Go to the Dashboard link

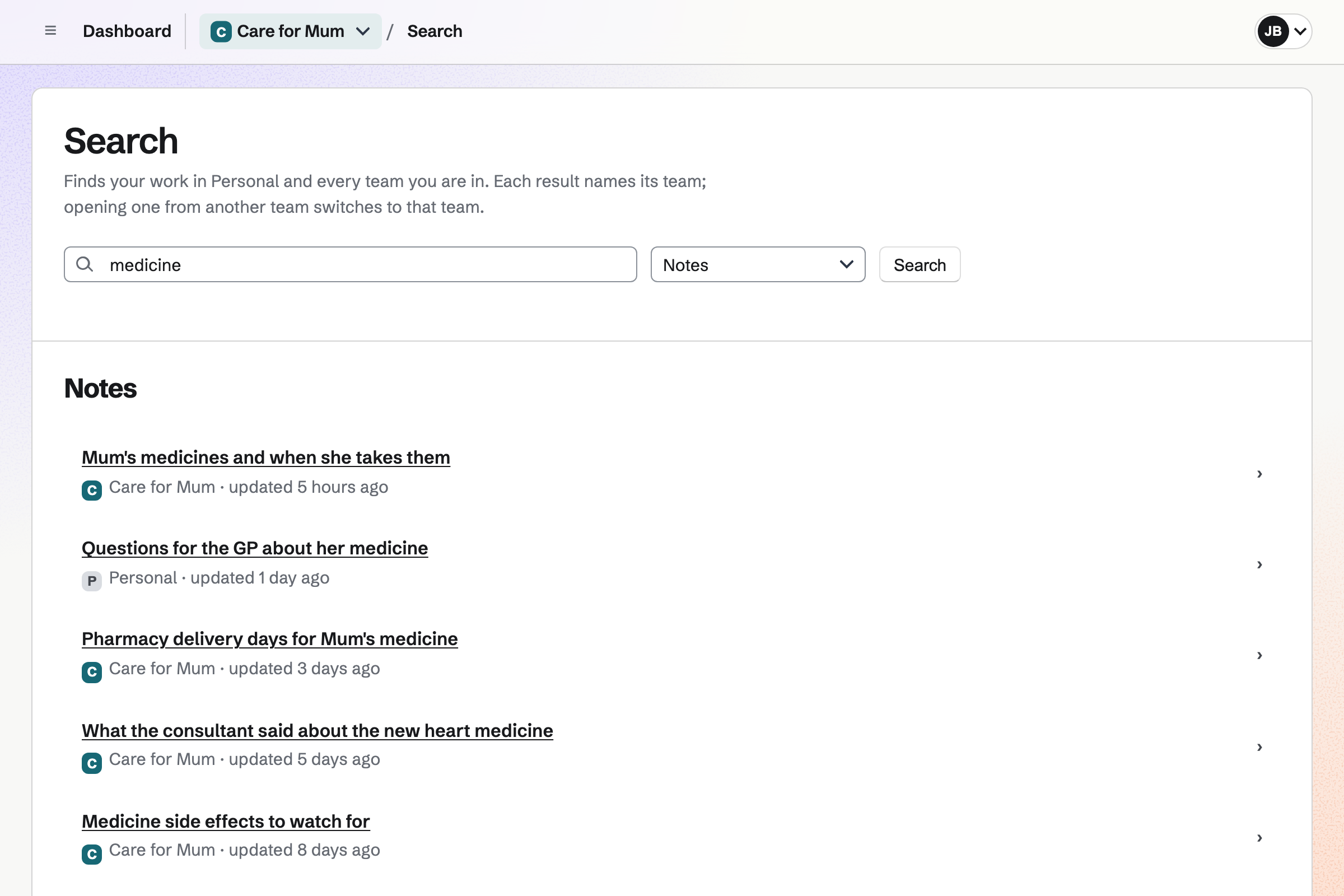coord(127,31)
